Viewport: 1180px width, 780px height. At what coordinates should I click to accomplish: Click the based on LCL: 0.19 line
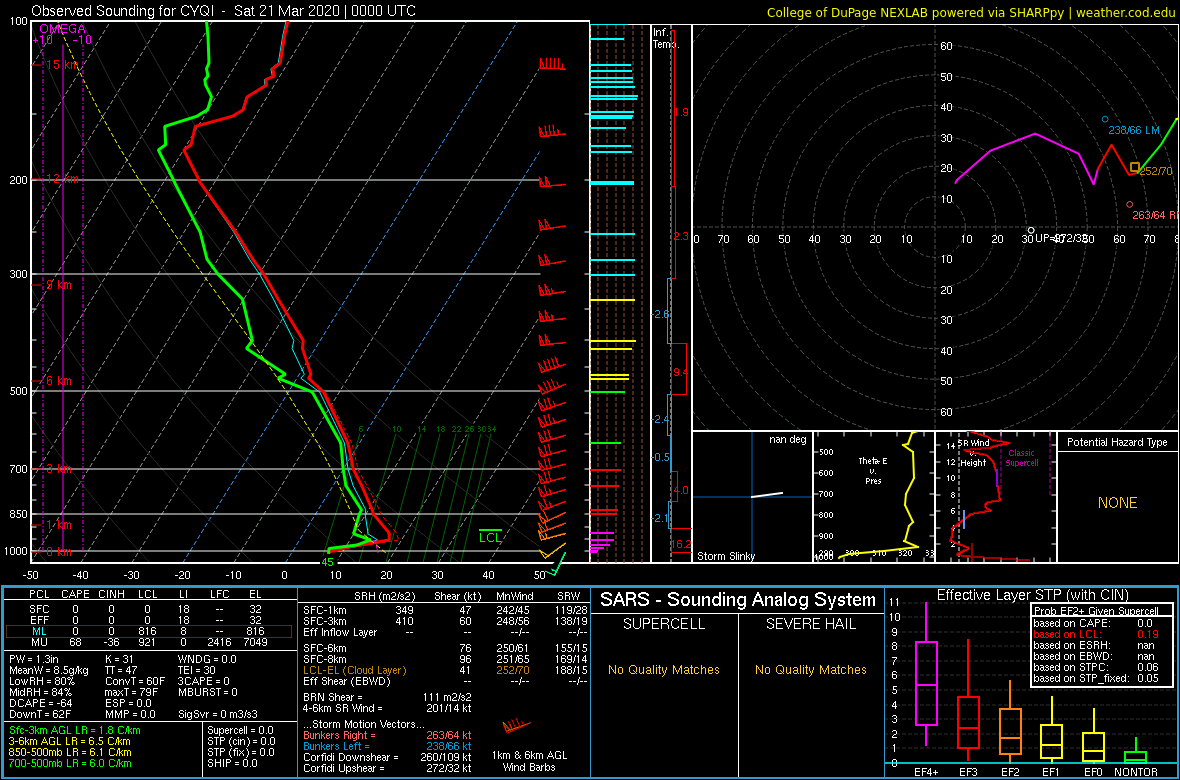click(1098, 634)
